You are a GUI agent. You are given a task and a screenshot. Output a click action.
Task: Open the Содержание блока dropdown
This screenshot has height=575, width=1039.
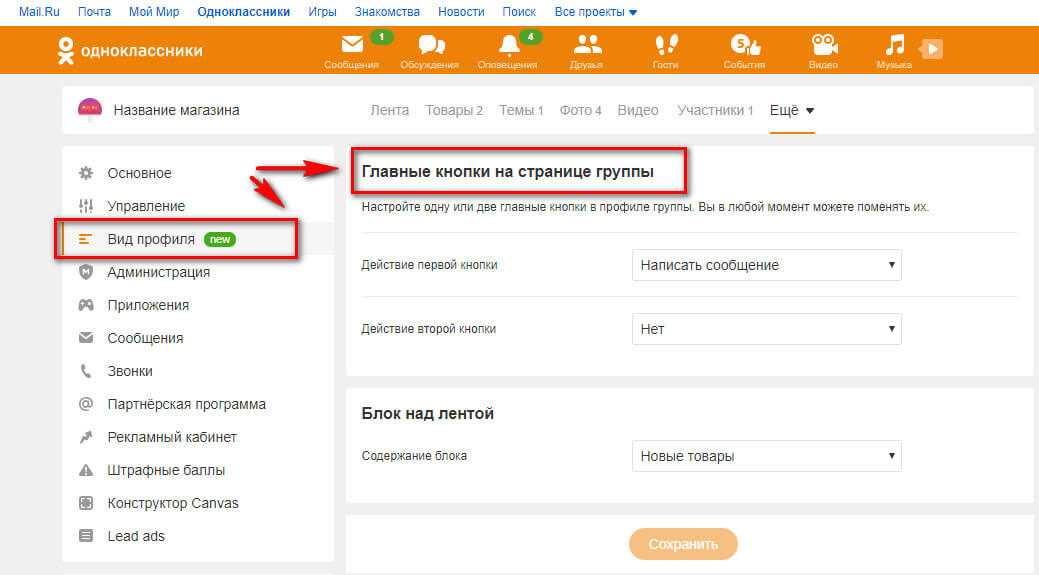click(x=767, y=456)
